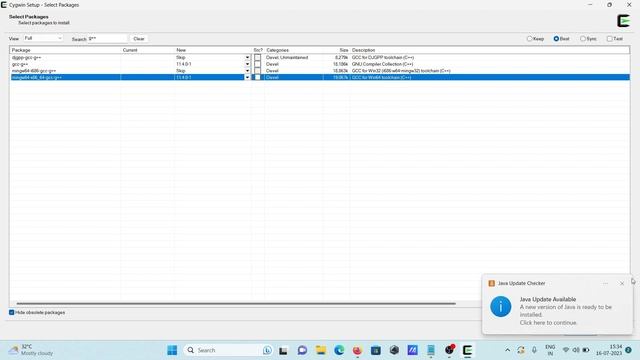Open the Chat app from the taskbar
640x360 pixels.
coord(302,350)
